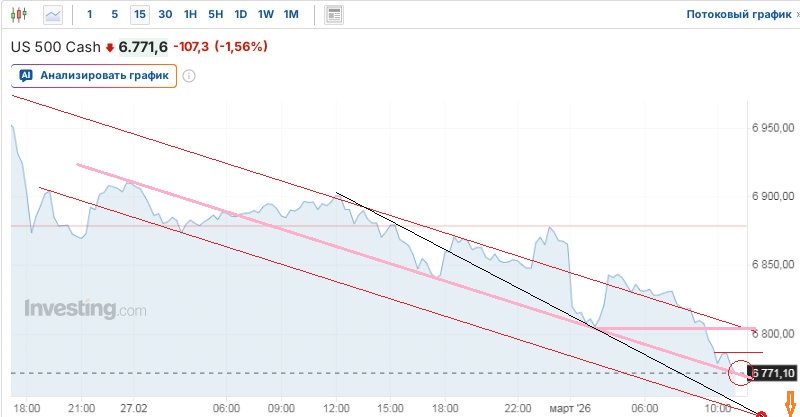Image resolution: width=800 pixels, height=417 pixels.
Task: Choose the 1D timeframe
Action: click(x=240, y=15)
